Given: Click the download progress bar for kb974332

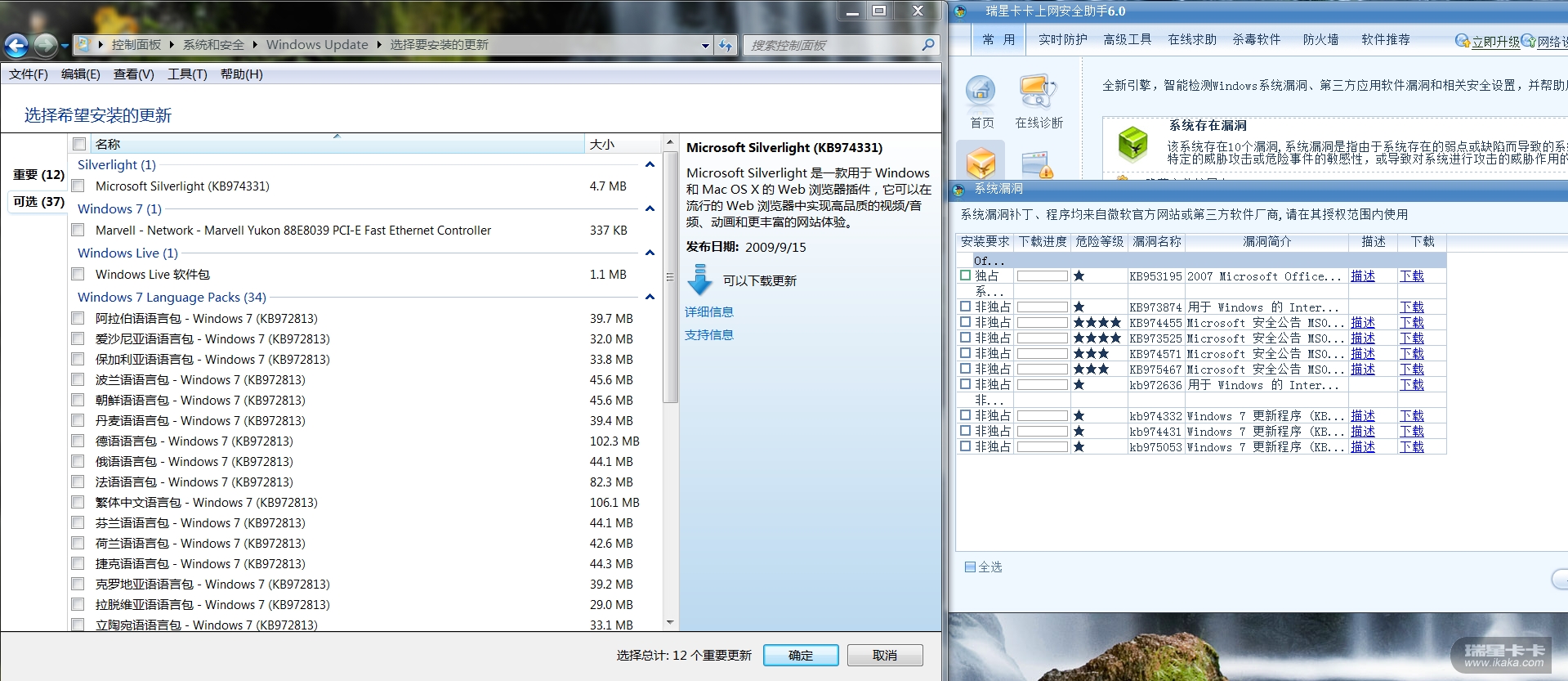Looking at the screenshot, I should point(1042,416).
